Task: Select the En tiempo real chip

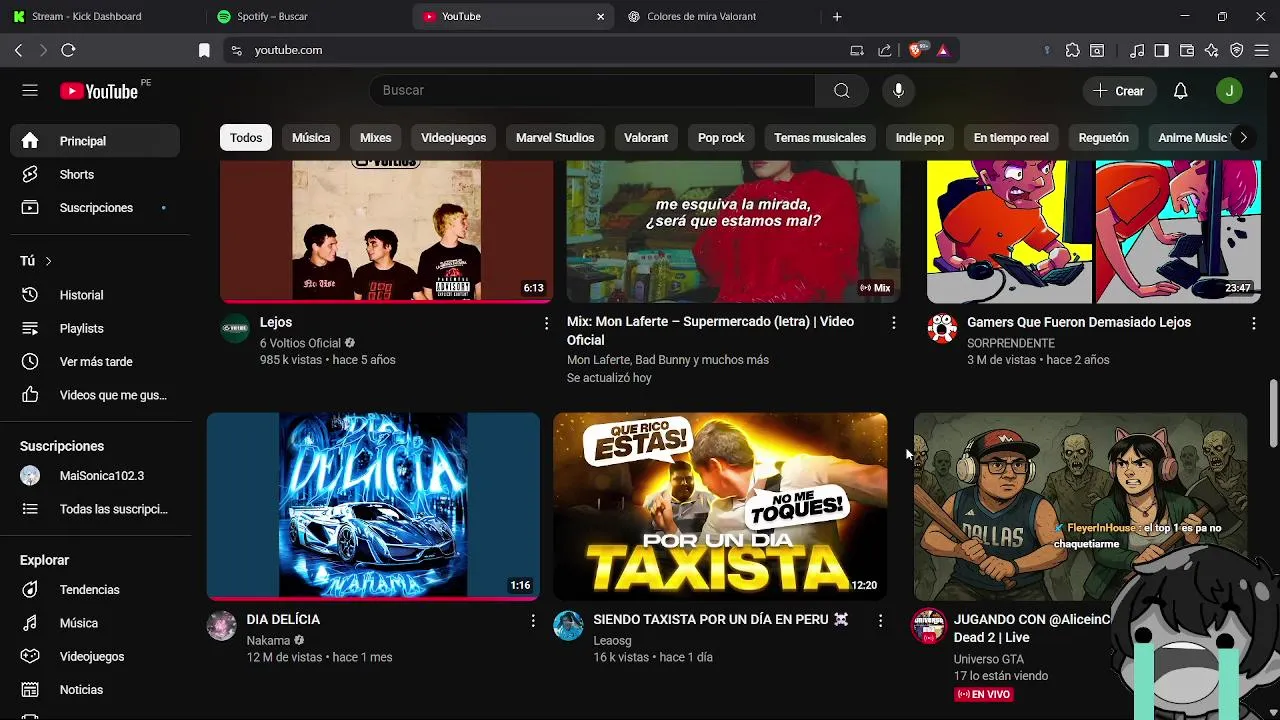Action: click(x=1011, y=138)
